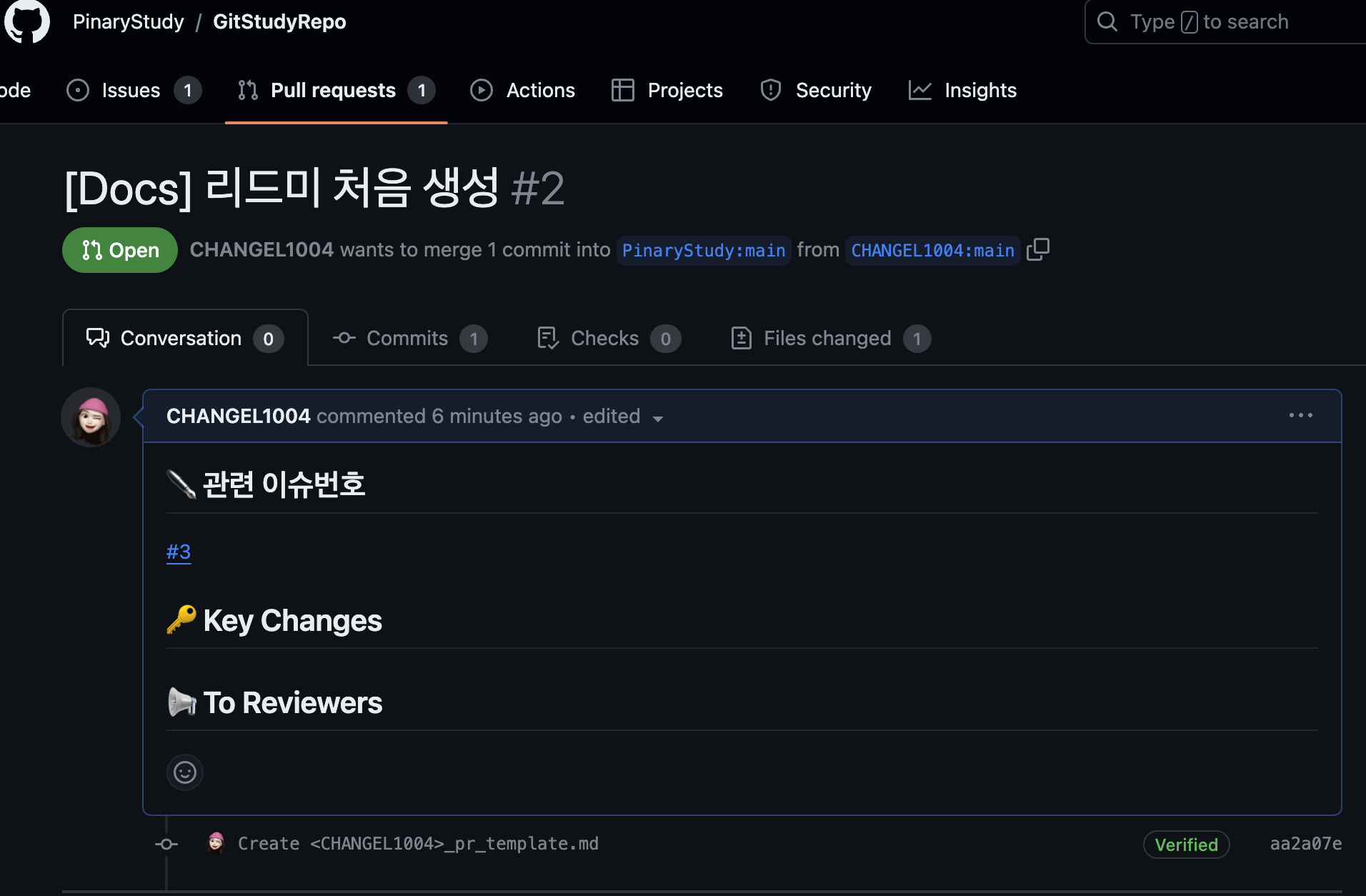Screen dimensions: 1366x896
Task: Click the Security shield icon
Action: point(771,90)
